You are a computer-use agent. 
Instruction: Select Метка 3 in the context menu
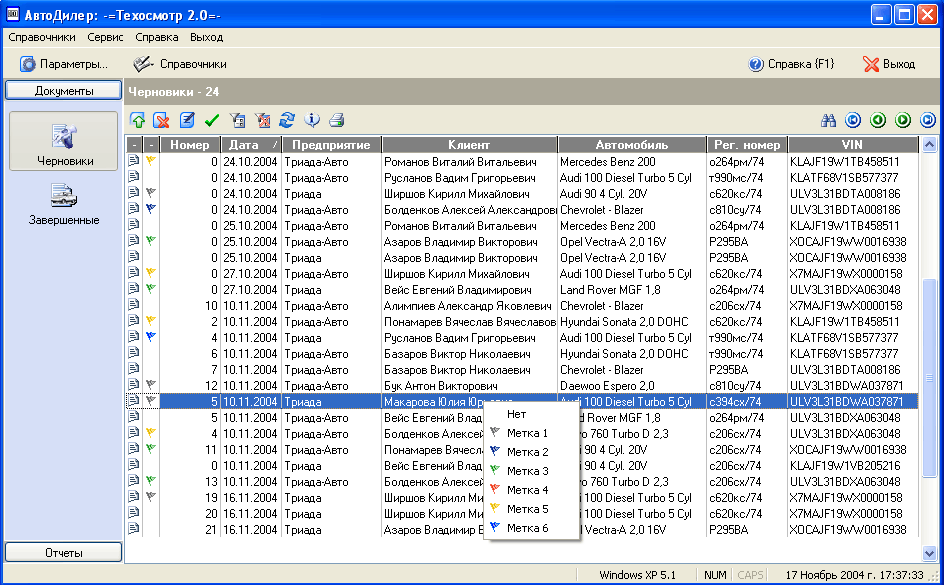point(527,471)
